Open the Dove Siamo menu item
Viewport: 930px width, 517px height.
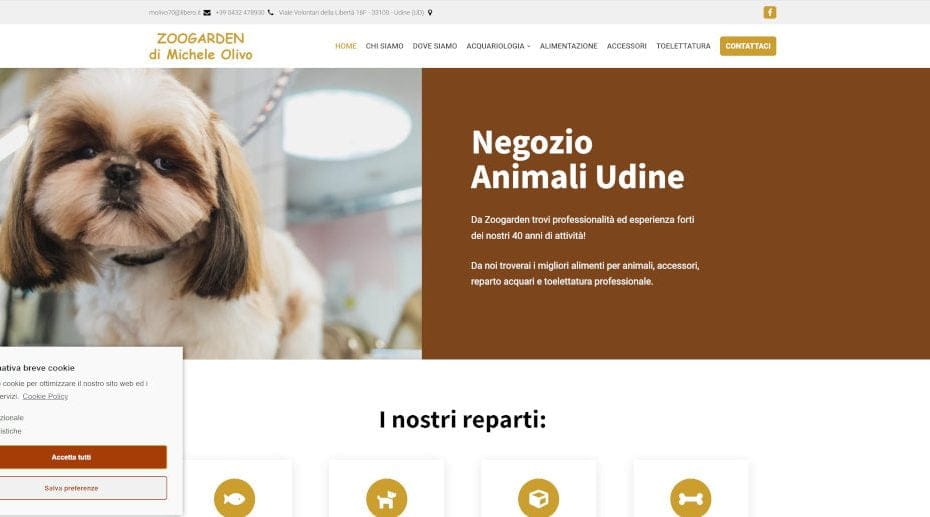[x=435, y=46]
